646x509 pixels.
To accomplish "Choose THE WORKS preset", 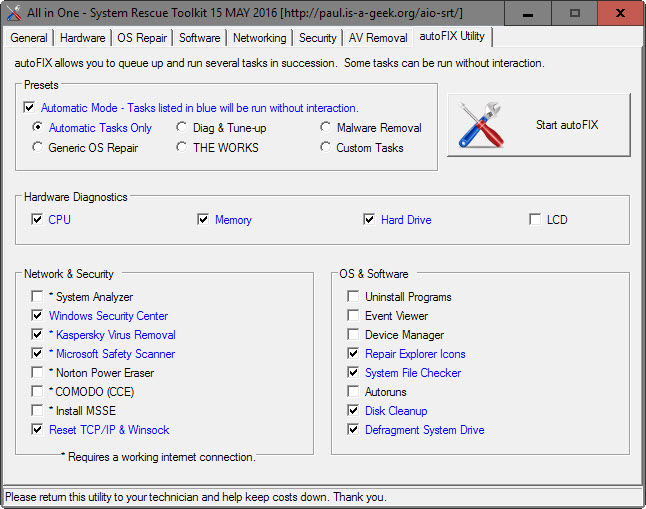I will 182,147.
